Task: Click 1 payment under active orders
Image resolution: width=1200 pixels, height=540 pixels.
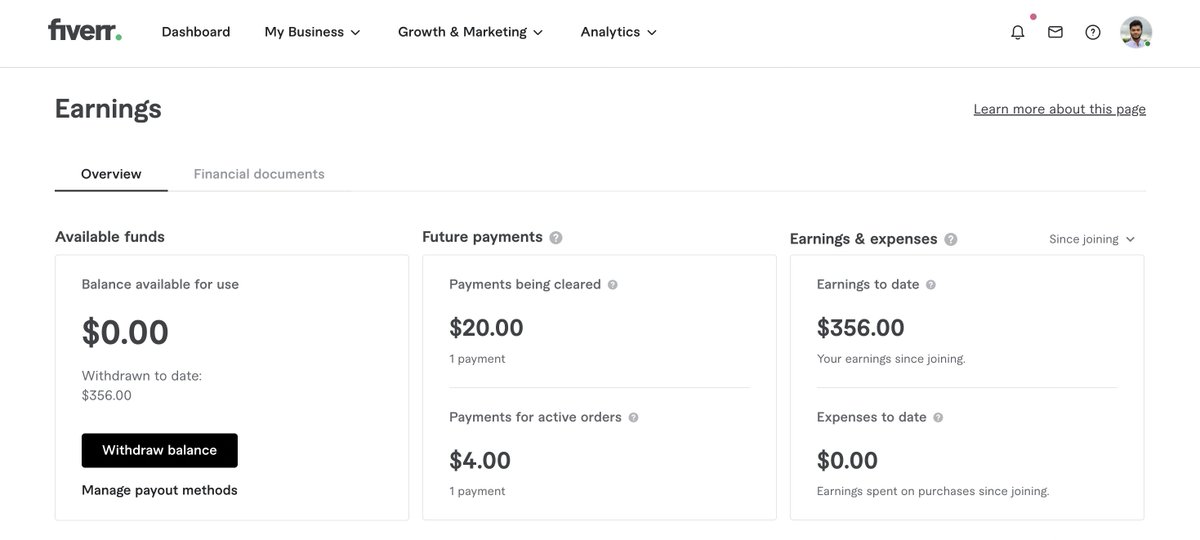Action: tap(477, 492)
